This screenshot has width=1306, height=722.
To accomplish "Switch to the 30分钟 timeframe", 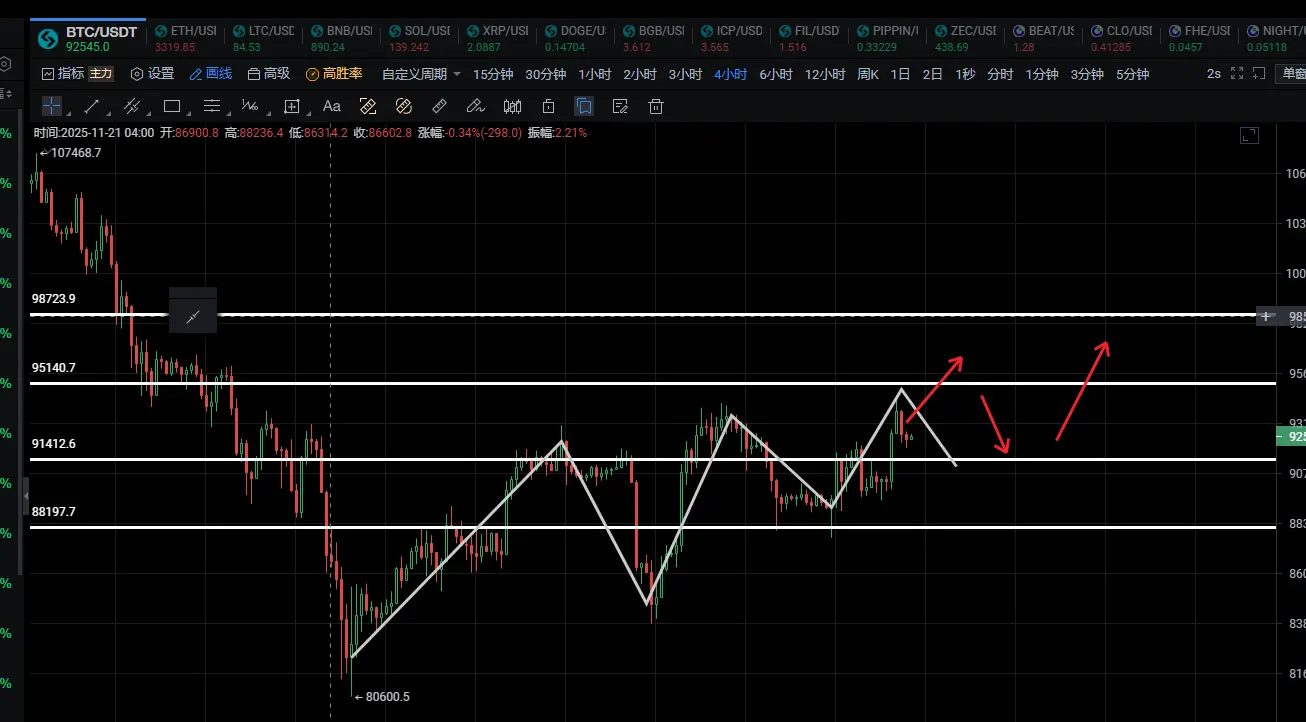I will pos(546,74).
